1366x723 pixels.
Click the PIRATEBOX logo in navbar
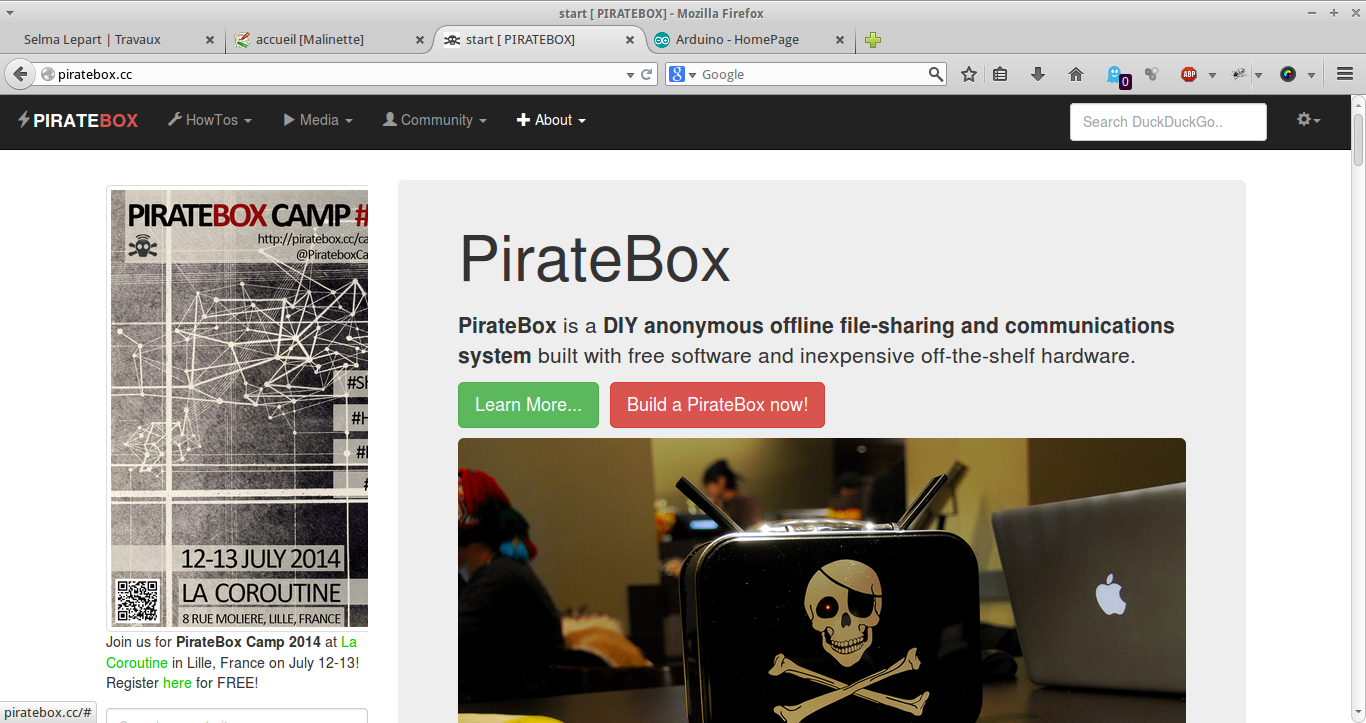tap(77, 120)
